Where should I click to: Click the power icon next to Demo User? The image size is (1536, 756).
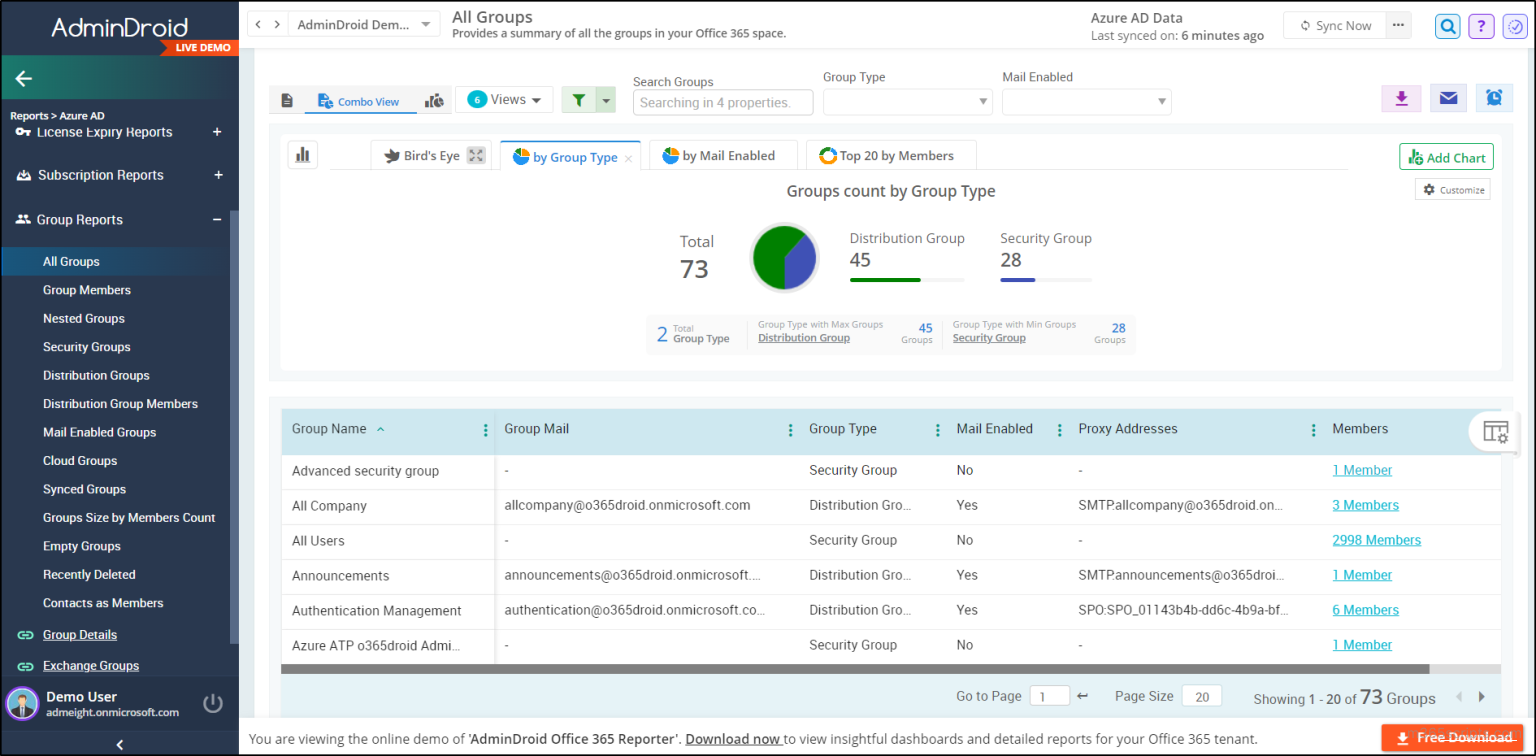coord(212,702)
